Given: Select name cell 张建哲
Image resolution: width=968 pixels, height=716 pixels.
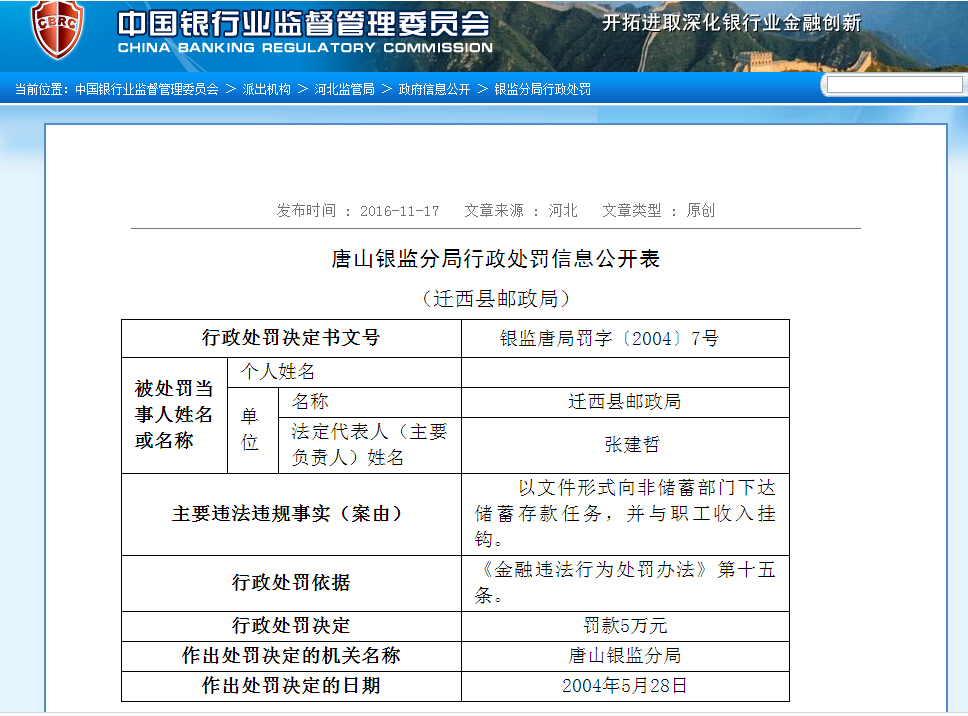Looking at the screenshot, I should [x=625, y=445].
